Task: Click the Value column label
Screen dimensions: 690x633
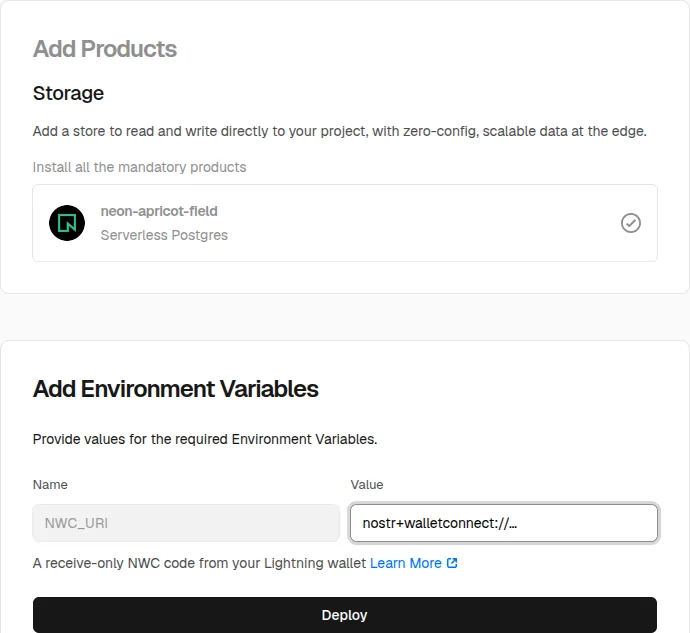Action: (367, 485)
